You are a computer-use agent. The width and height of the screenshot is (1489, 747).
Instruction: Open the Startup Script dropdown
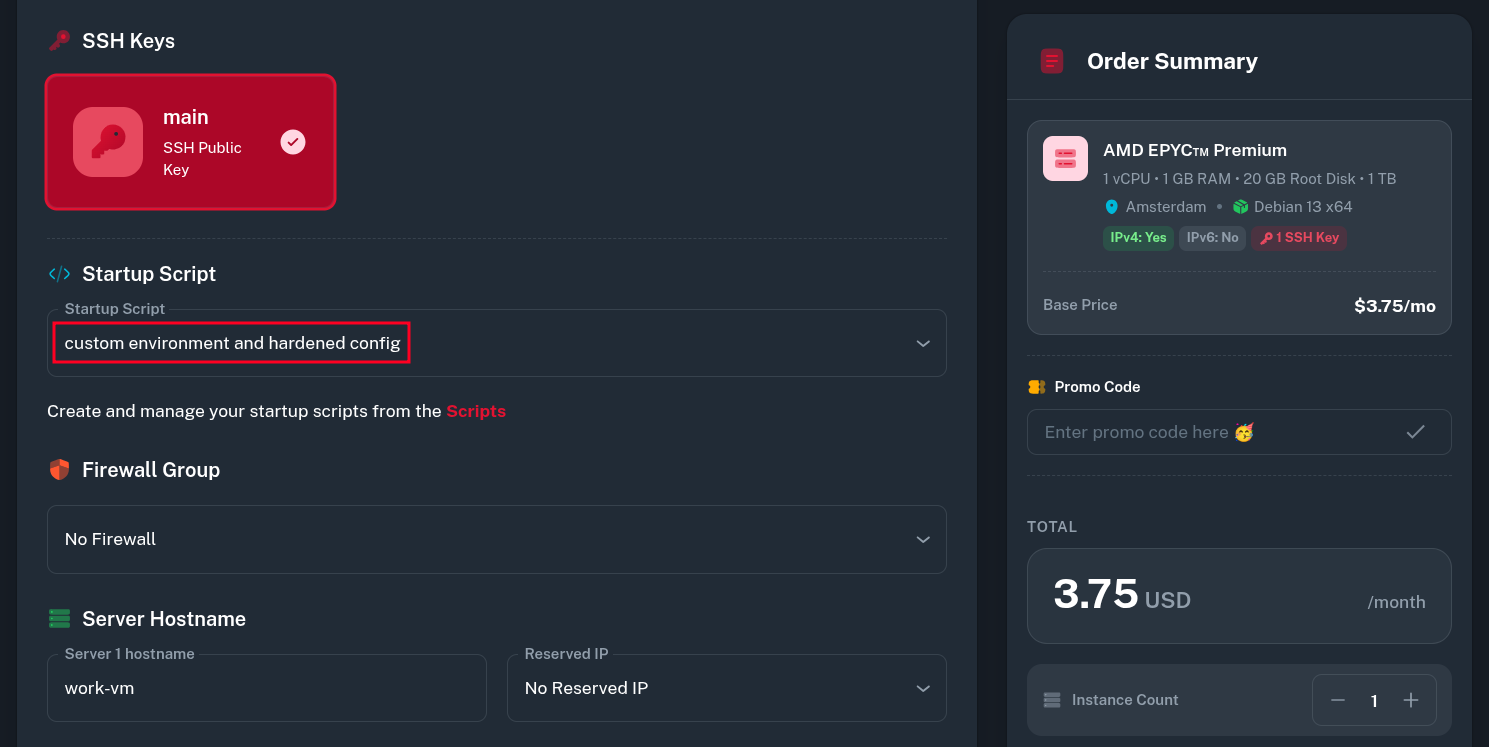(x=922, y=343)
